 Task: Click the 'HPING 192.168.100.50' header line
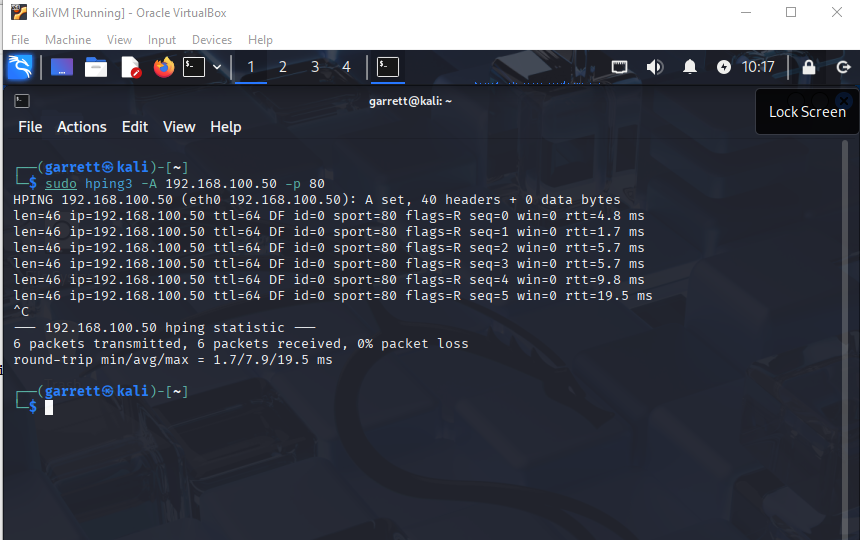coord(316,200)
